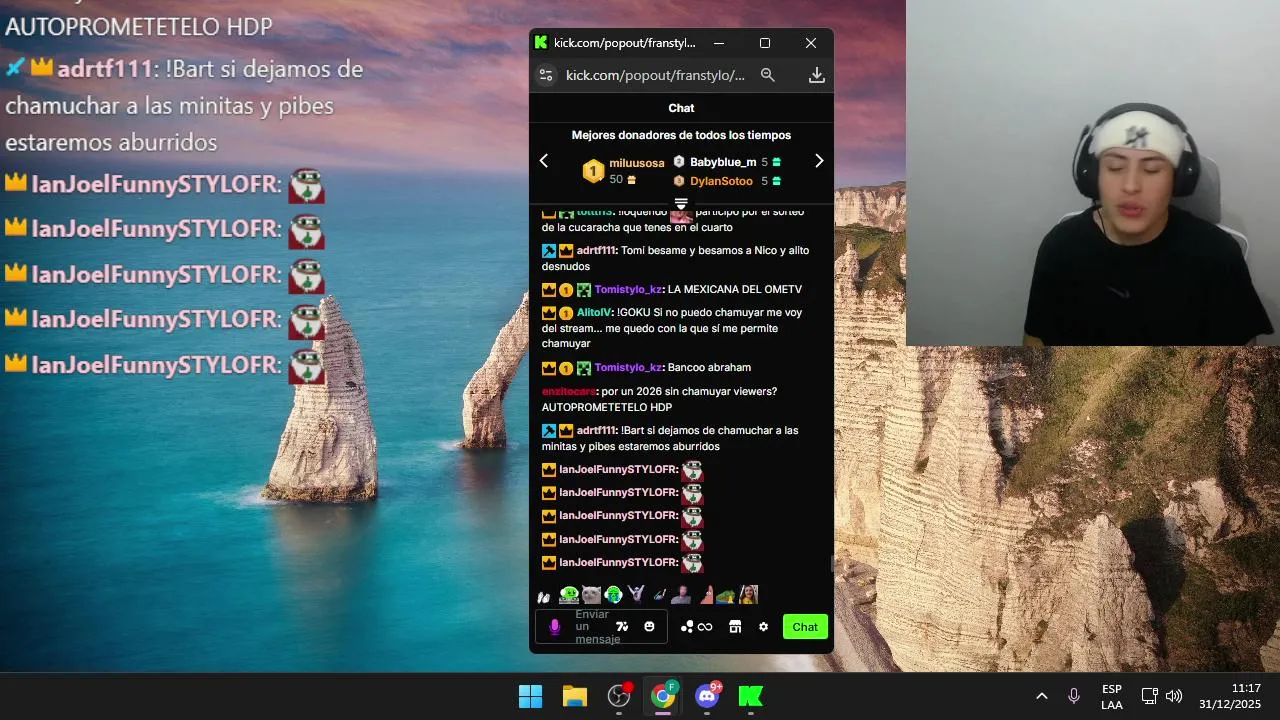1280x720 pixels.
Task: Click the gold rank 1 badge
Action: click(593, 171)
